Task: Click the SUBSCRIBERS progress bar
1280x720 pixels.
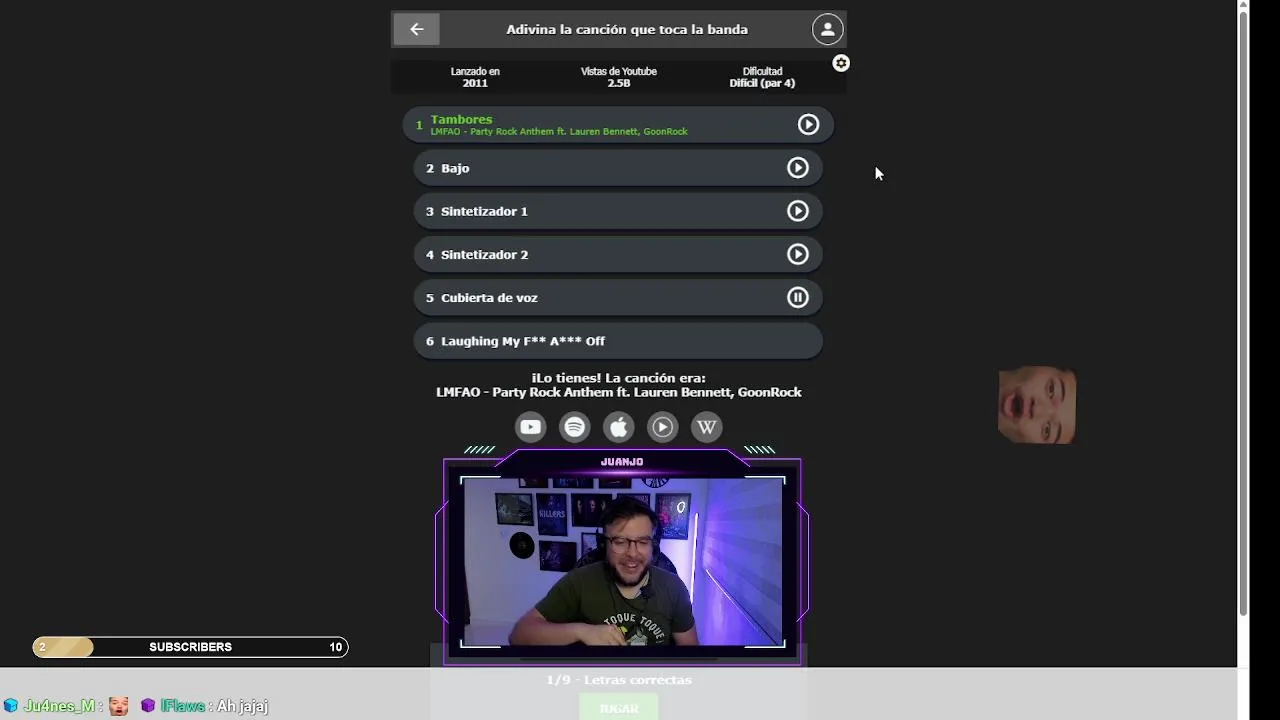Action: coord(190,647)
